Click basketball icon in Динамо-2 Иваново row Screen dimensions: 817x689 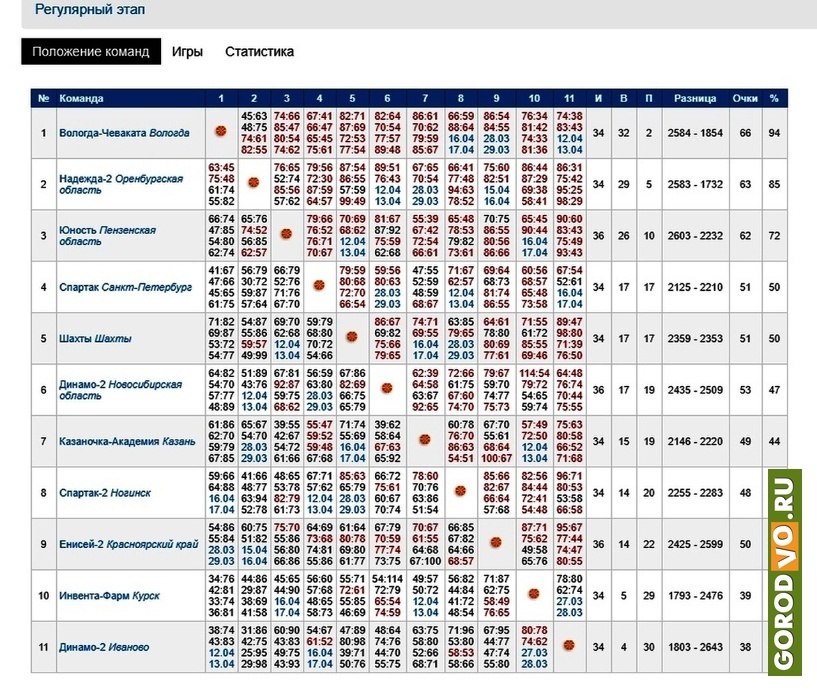tap(569, 645)
